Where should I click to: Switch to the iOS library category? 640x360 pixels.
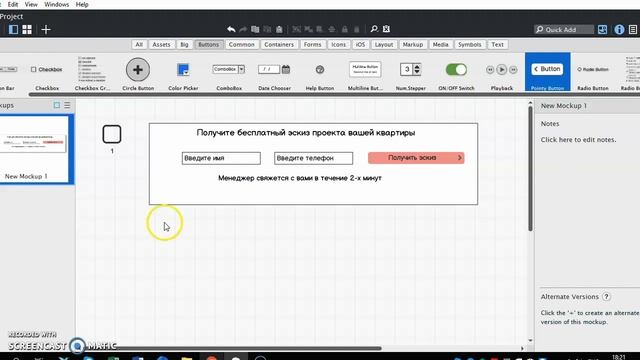tap(360, 44)
